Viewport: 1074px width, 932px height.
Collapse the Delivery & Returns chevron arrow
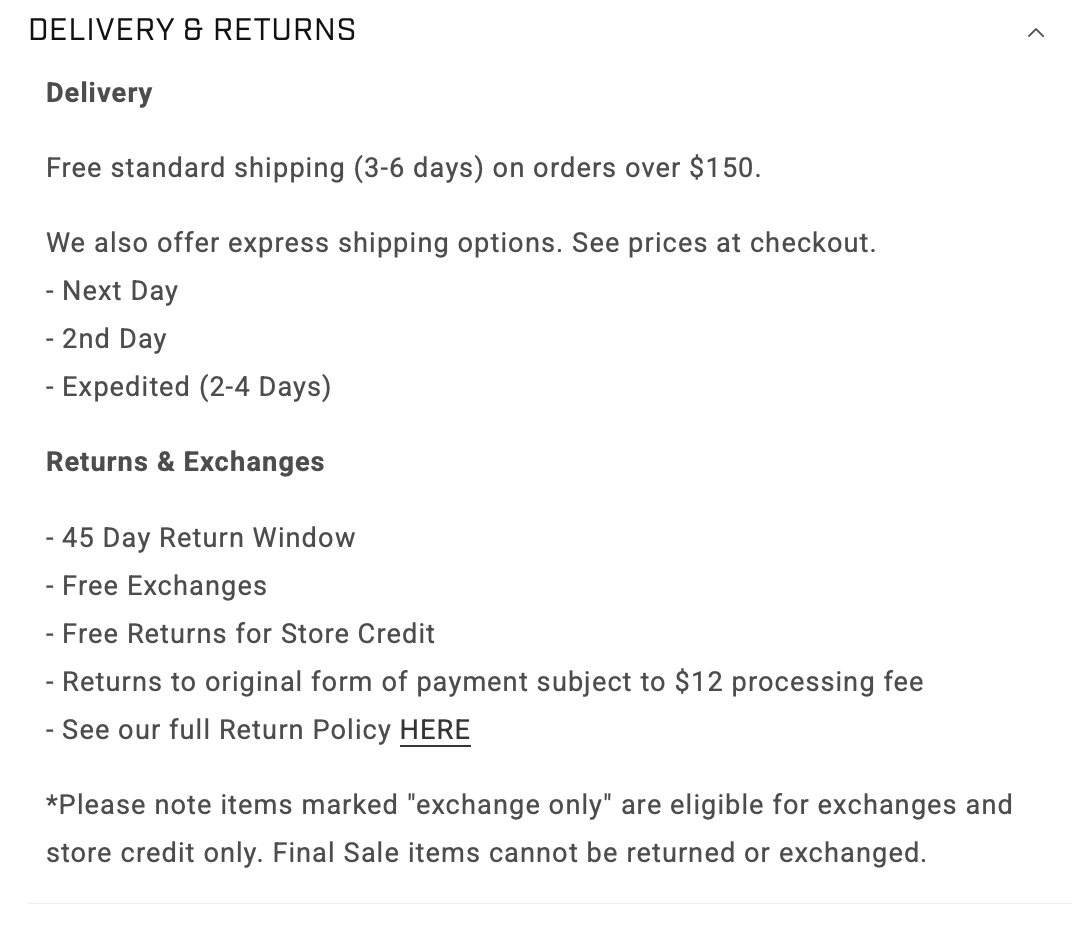[1036, 32]
